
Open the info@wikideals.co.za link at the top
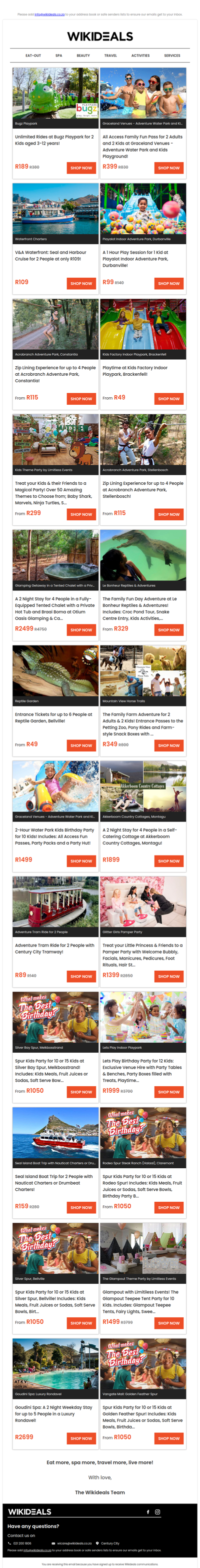49,14
